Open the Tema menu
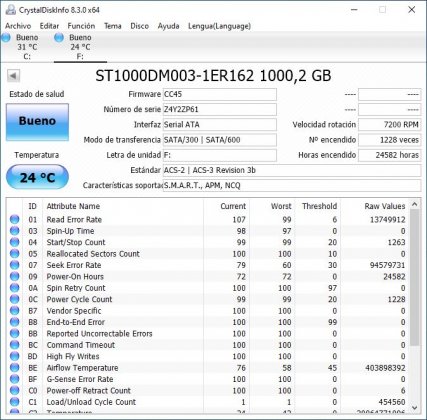Image resolution: width=427 pixels, height=420 pixels. [x=113, y=26]
